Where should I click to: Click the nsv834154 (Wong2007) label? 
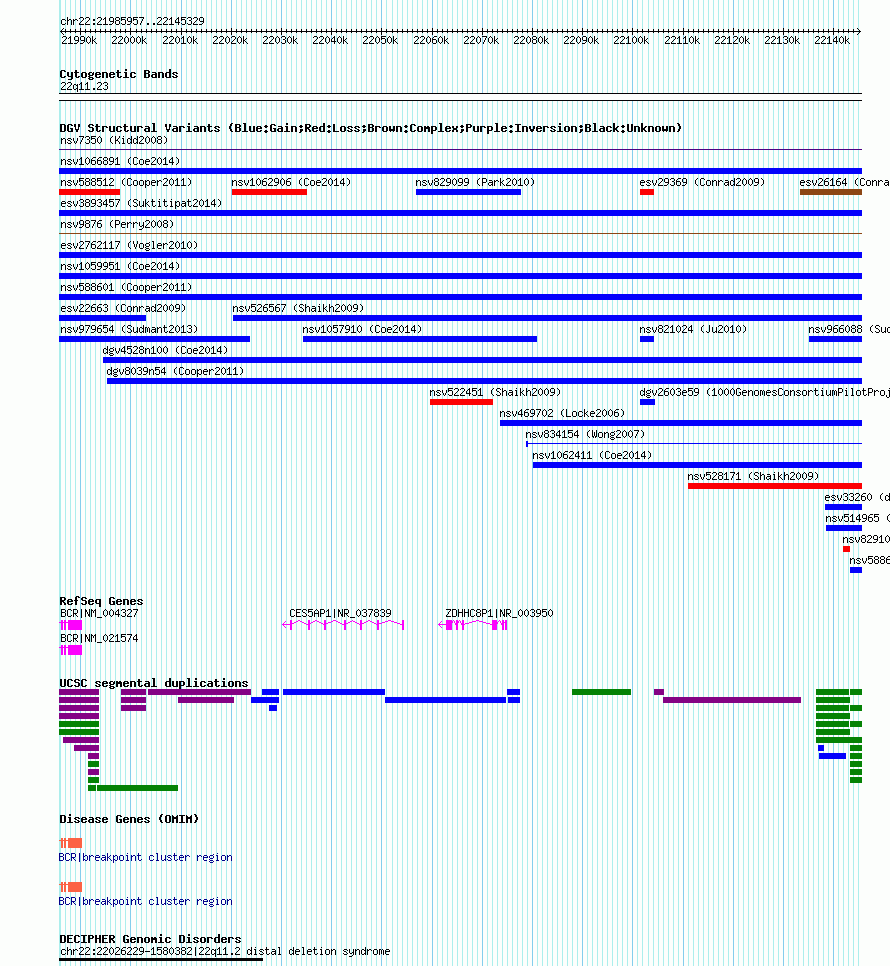coord(585,434)
